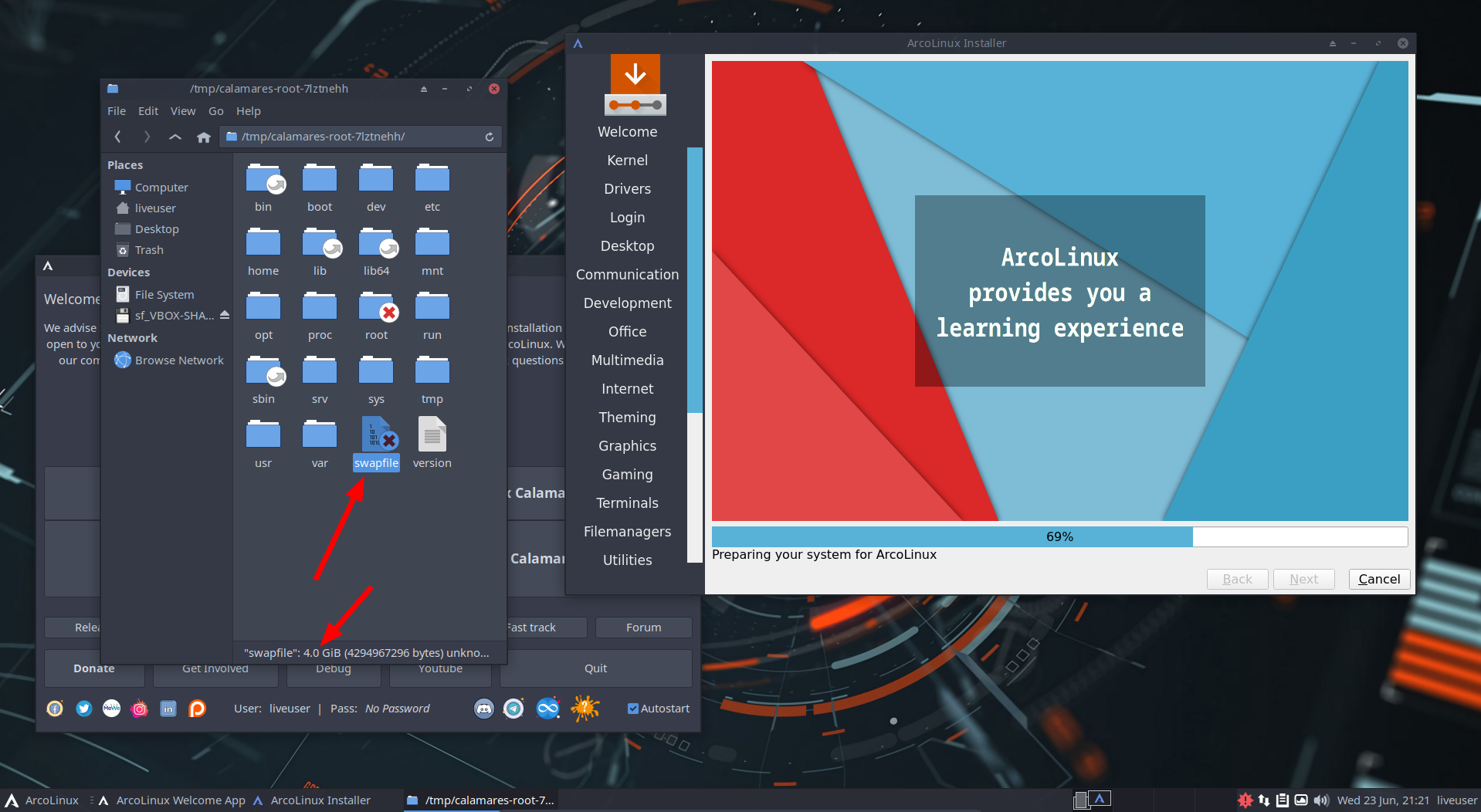The image size is (1481, 812).
Task: Open the clipboard manager tray icon
Action: coord(1283,800)
